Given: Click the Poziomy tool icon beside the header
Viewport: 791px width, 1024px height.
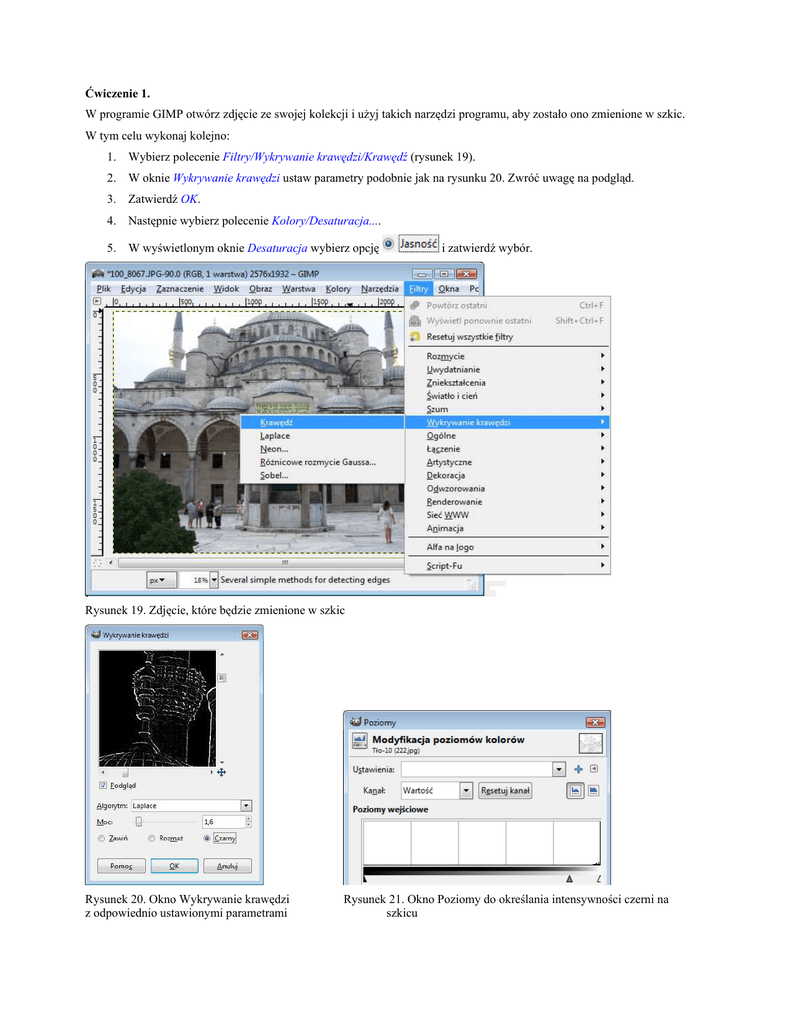Looking at the screenshot, I should pos(358,743).
